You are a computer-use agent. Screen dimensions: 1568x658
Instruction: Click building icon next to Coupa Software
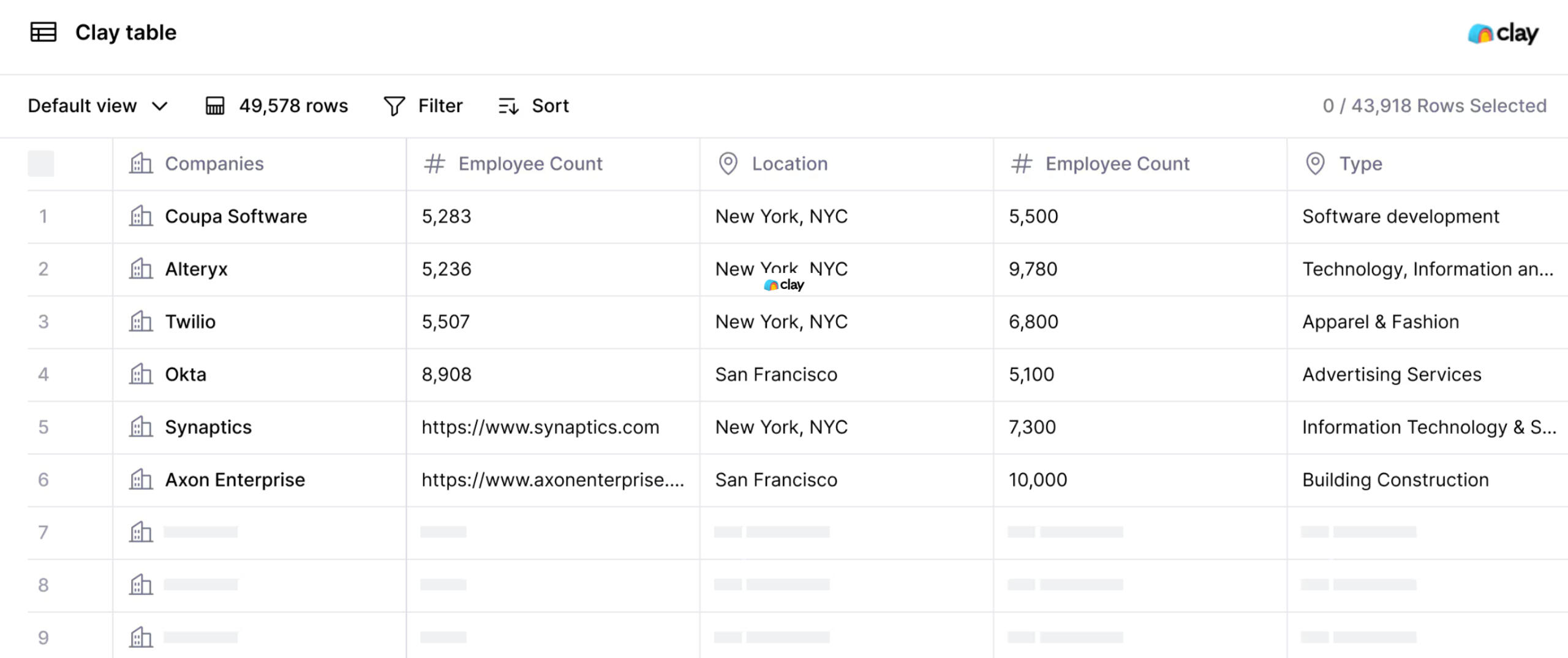click(141, 216)
